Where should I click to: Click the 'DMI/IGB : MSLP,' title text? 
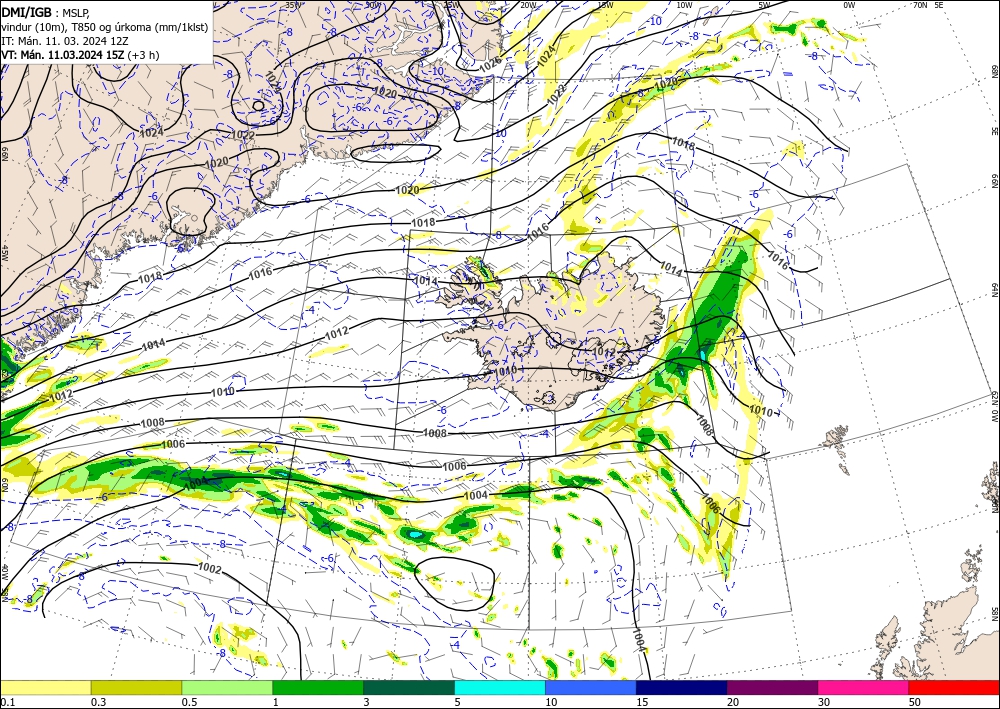coord(45,11)
